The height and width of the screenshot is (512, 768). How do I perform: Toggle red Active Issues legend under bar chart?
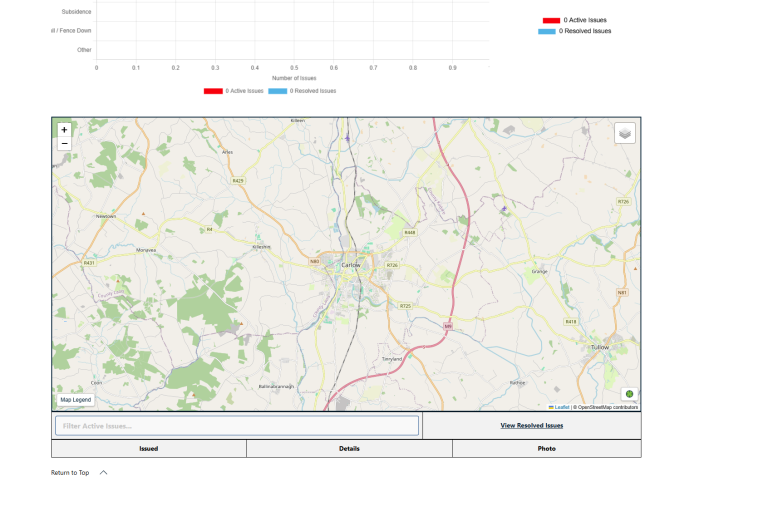(x=234, y=91)
